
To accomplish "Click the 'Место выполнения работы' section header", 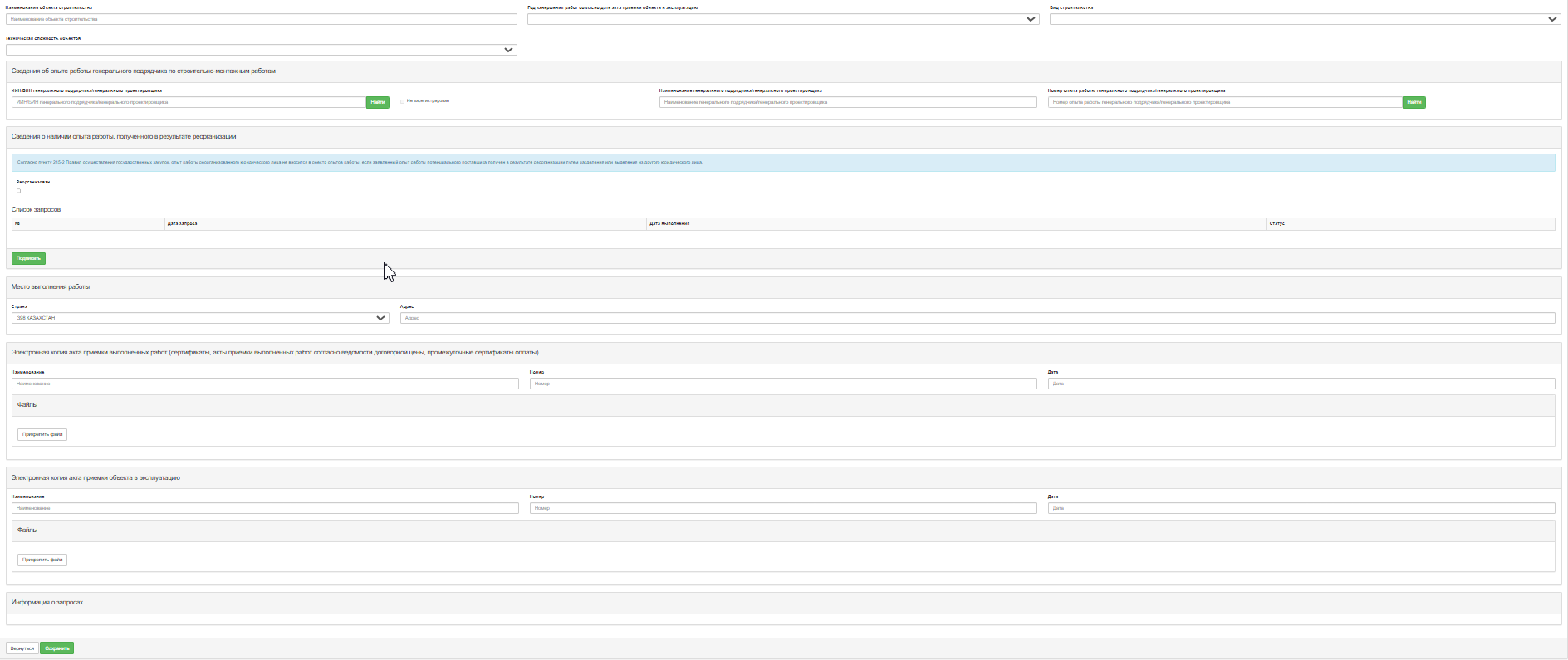I will [783, 286].
